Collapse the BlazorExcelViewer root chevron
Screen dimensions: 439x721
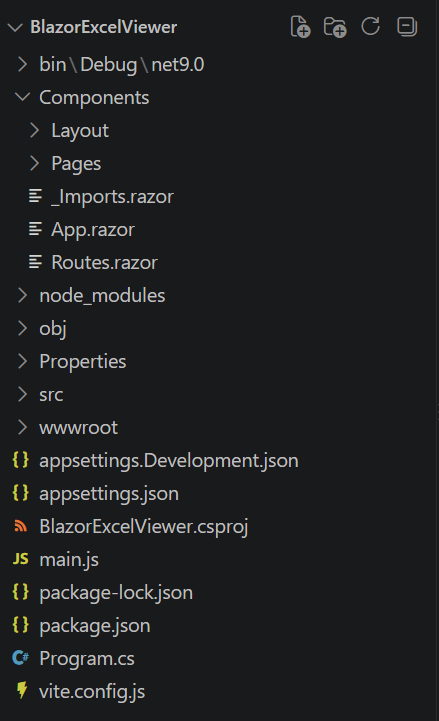[x=15, y=28]
